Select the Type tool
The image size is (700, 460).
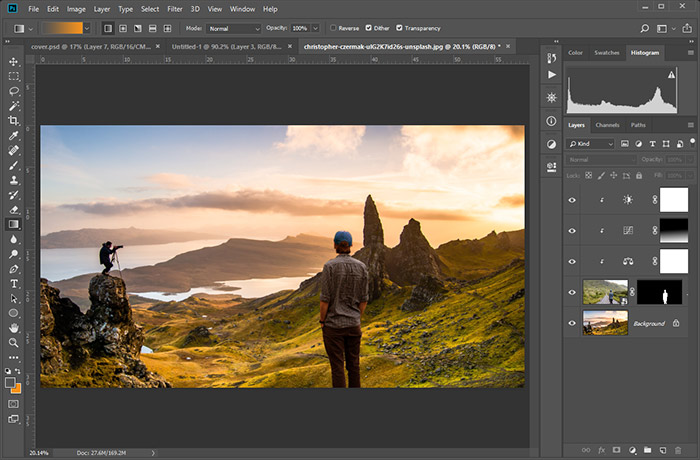coord(14,283)
